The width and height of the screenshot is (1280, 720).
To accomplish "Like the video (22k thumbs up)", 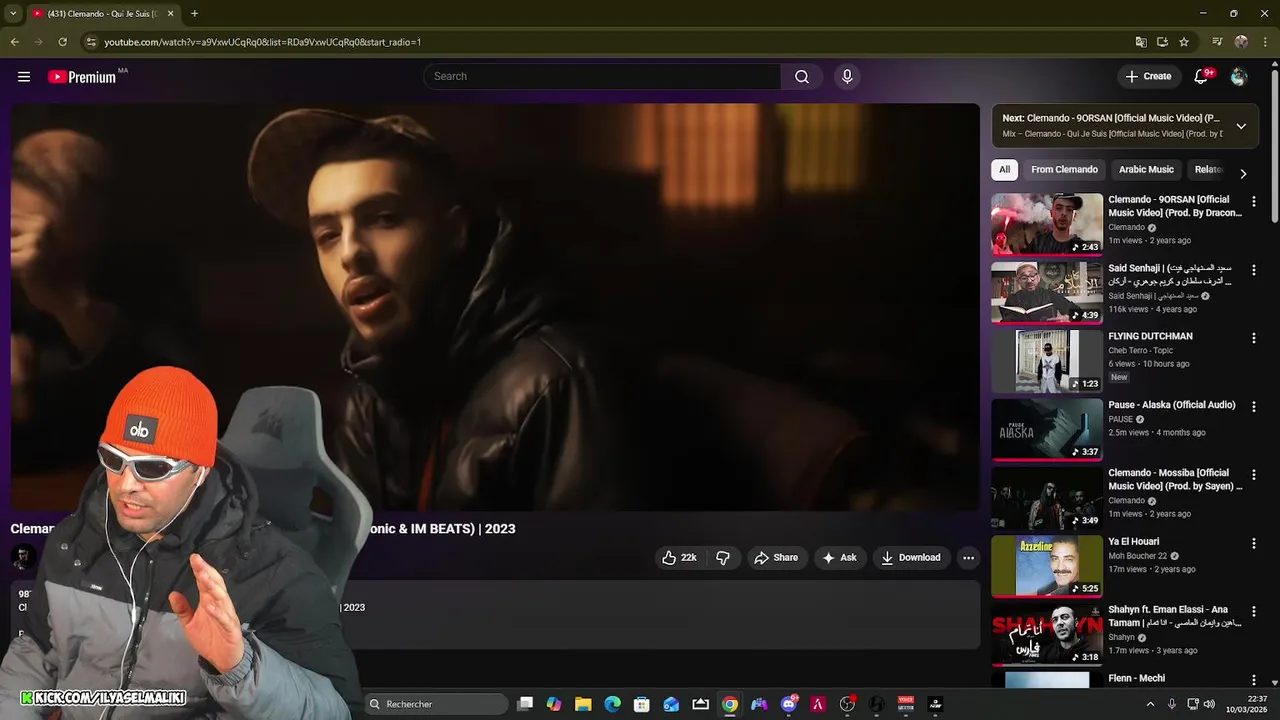I will coord(679,558).
